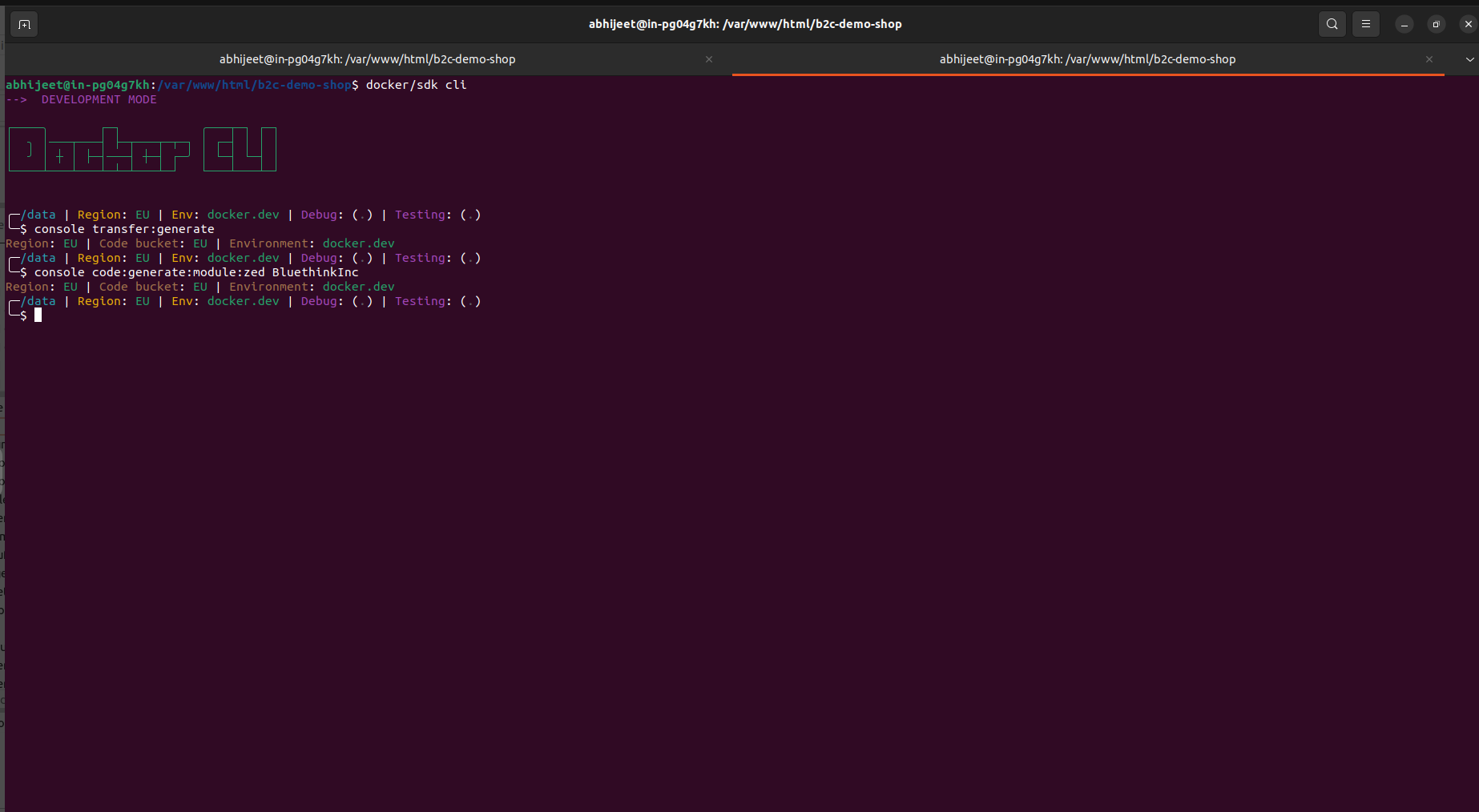Click 'console code:generate:module:zed BluethinkInc' command

click(196, 272)
